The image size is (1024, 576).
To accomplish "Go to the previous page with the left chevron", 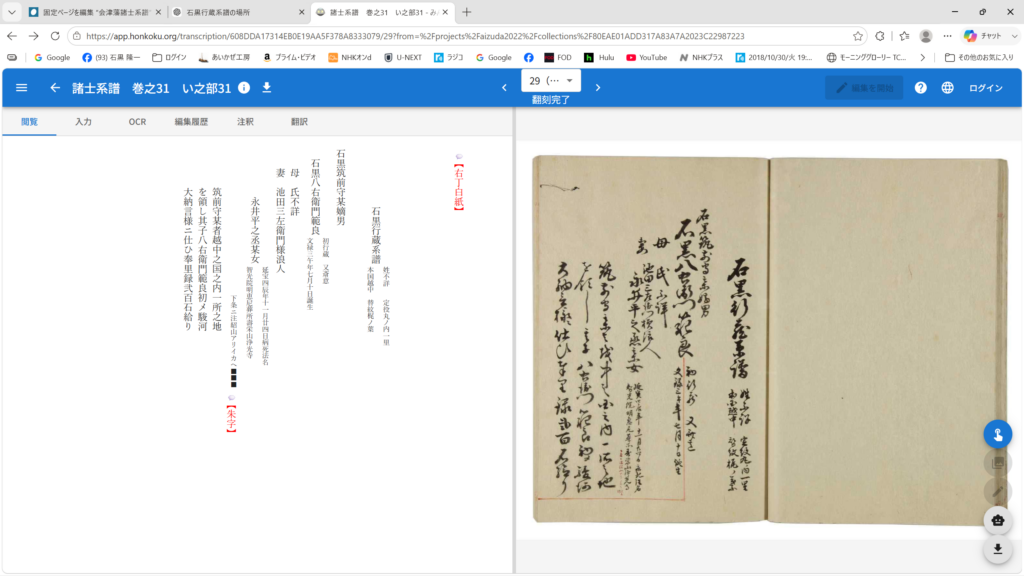I will click(x=504, y=88).
